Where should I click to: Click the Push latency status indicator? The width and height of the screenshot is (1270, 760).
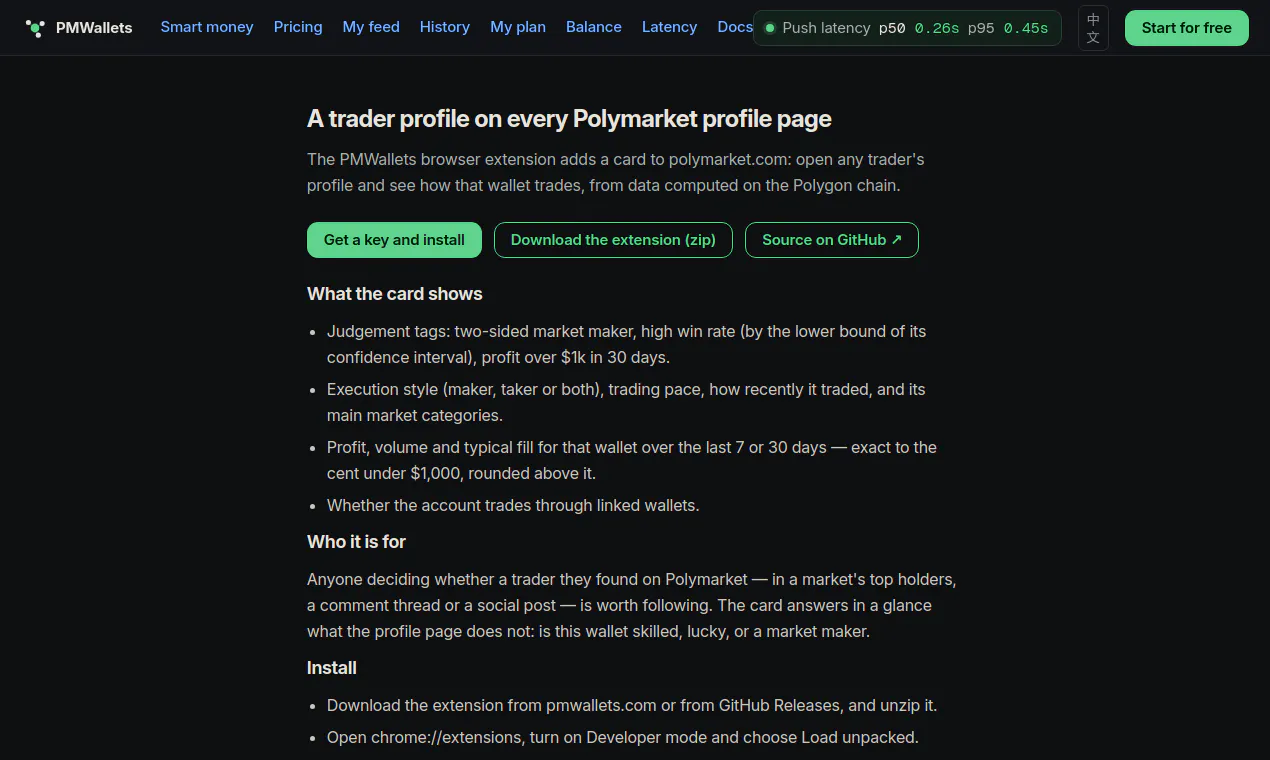tap(907, 28)
